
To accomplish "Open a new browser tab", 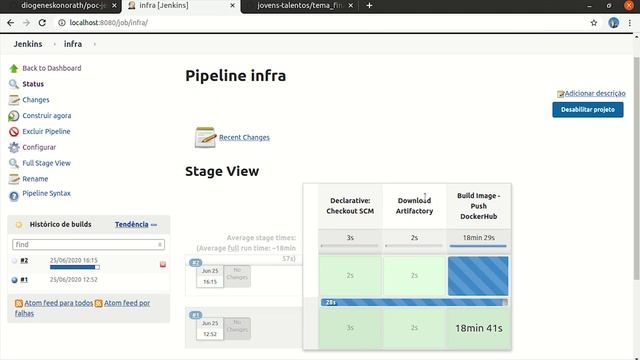I will point(369,5).
